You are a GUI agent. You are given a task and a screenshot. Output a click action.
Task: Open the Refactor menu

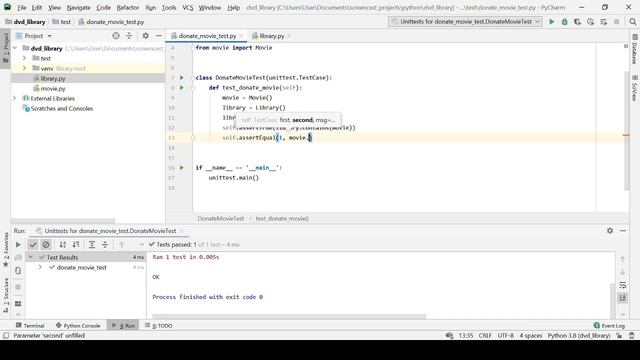(128, 7)
